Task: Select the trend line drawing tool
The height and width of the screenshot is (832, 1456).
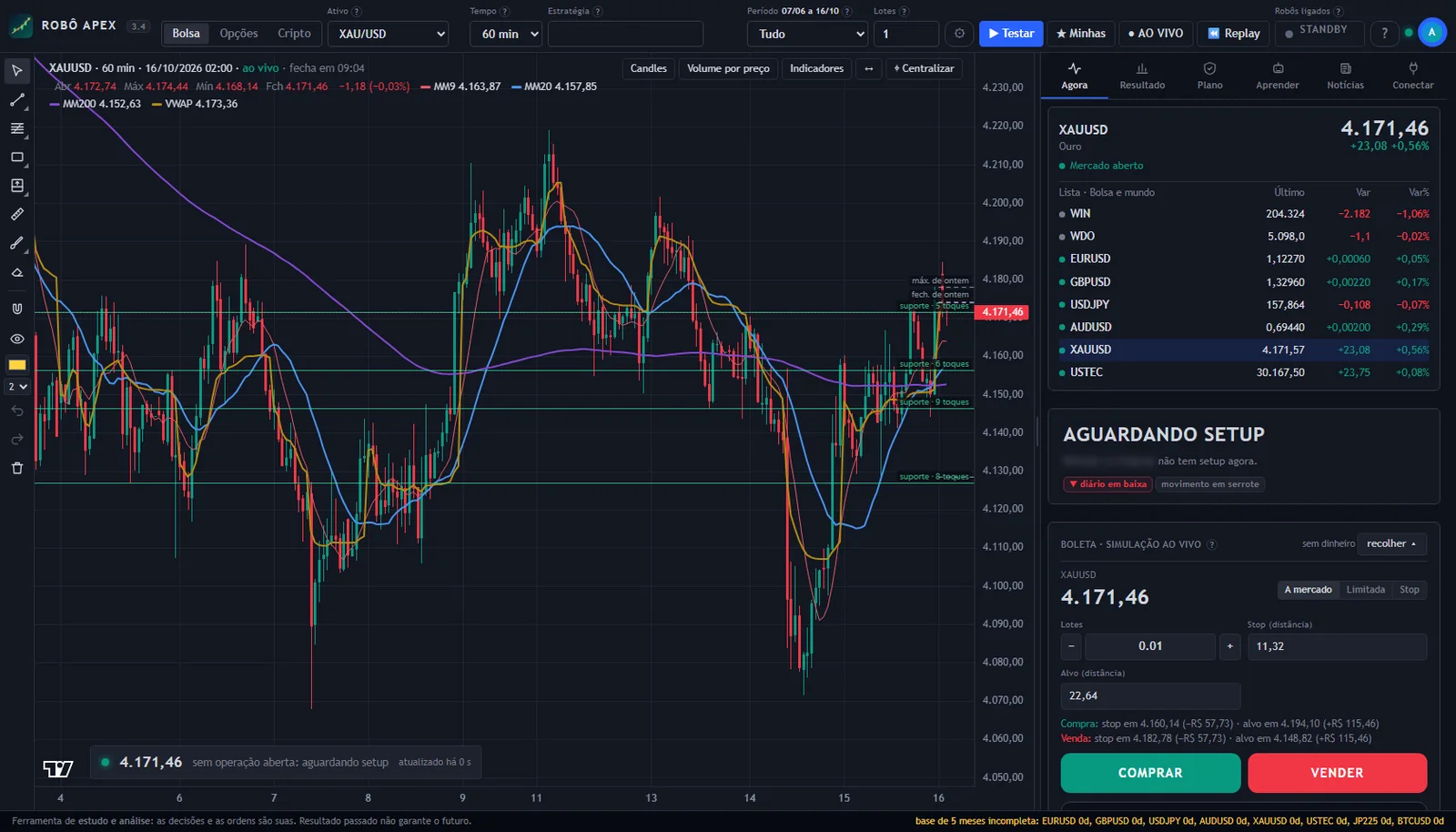Action: 16,100
